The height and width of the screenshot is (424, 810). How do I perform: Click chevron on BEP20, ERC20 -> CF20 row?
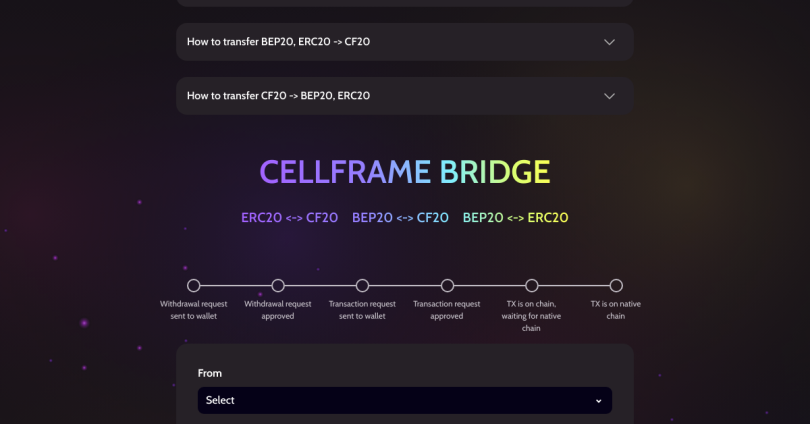[610, 42]
